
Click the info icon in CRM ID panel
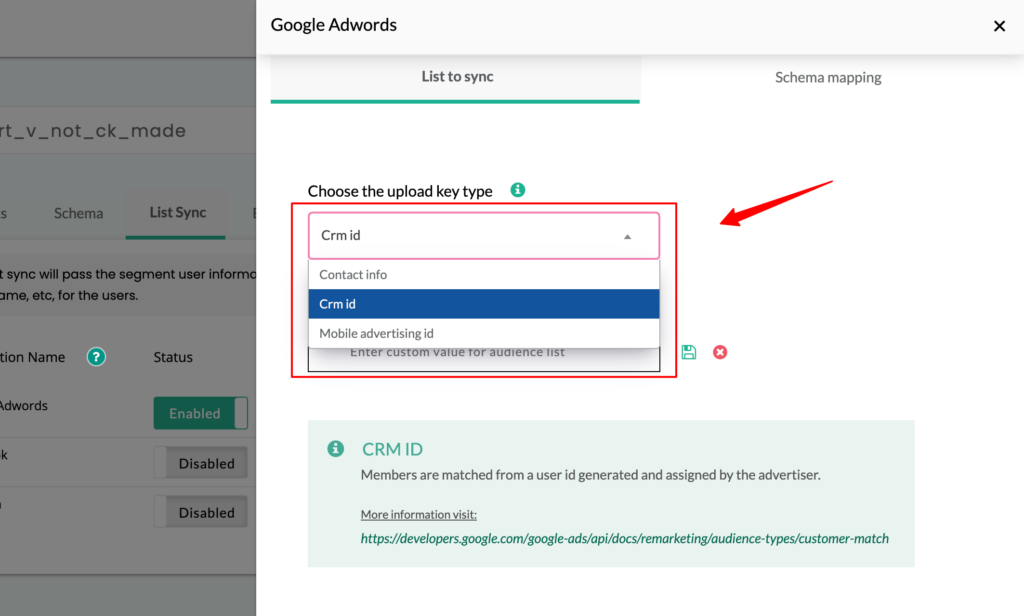(x=336, y=449)
